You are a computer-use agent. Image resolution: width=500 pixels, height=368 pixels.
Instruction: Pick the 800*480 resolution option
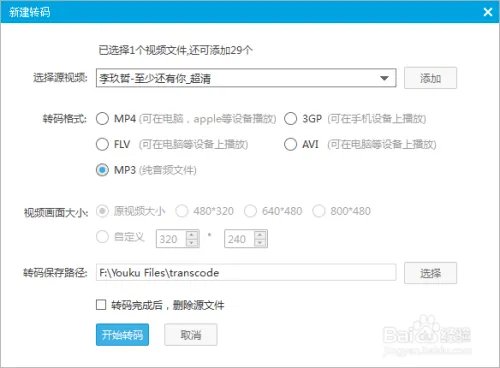point(319,211)
